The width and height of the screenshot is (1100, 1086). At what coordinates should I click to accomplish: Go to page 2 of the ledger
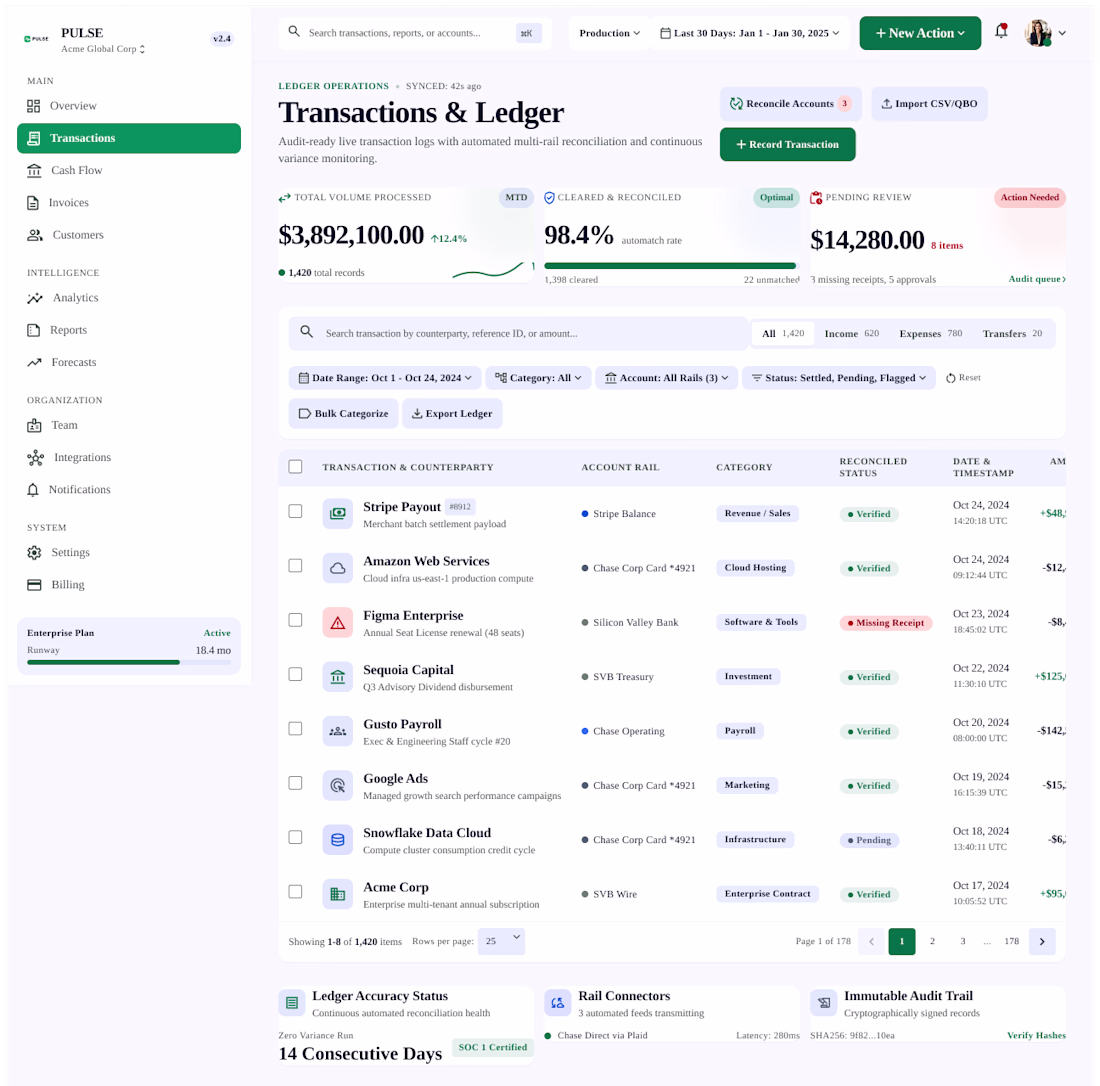pos(932,941)
